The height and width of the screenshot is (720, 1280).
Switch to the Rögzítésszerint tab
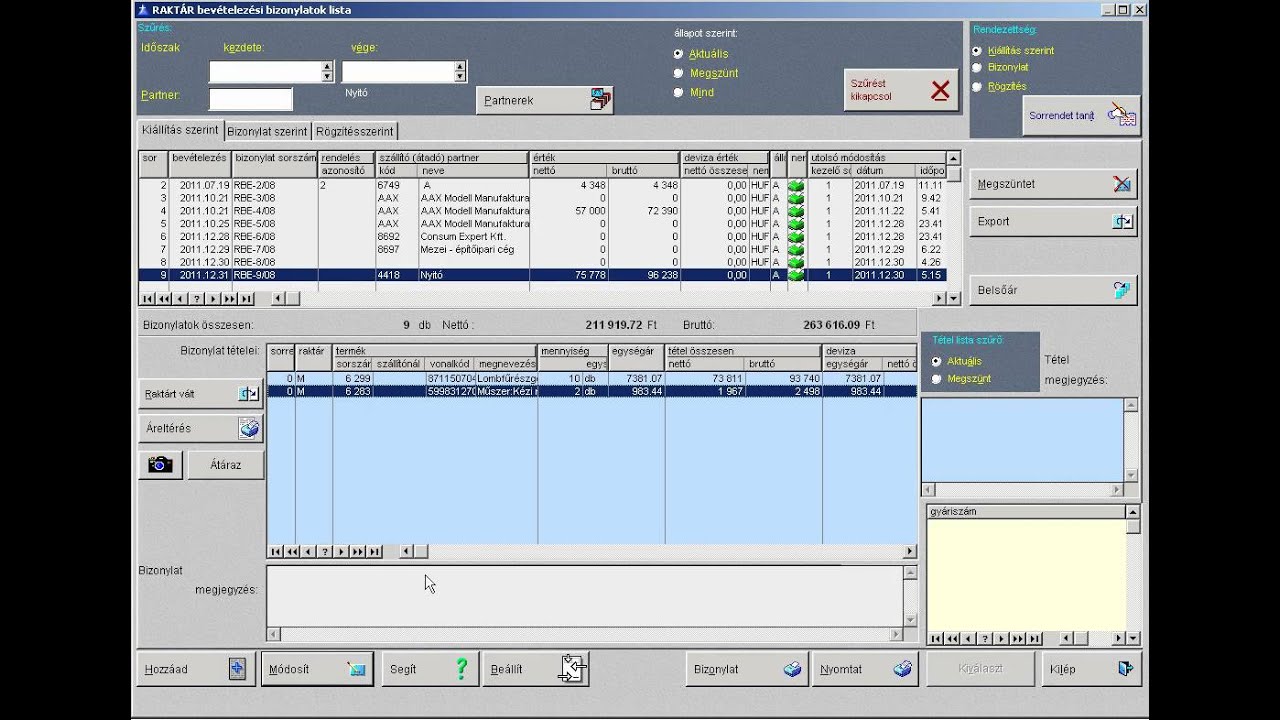pyautogui.click(x=355, y=131)
